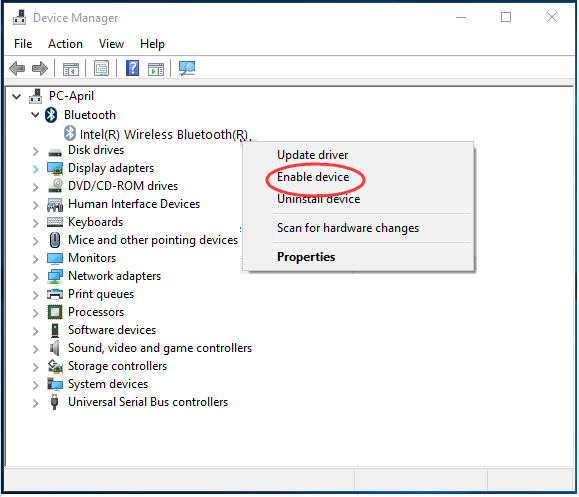Choose Enable device in context menu

pyautogui.click(x=313, y=177)
